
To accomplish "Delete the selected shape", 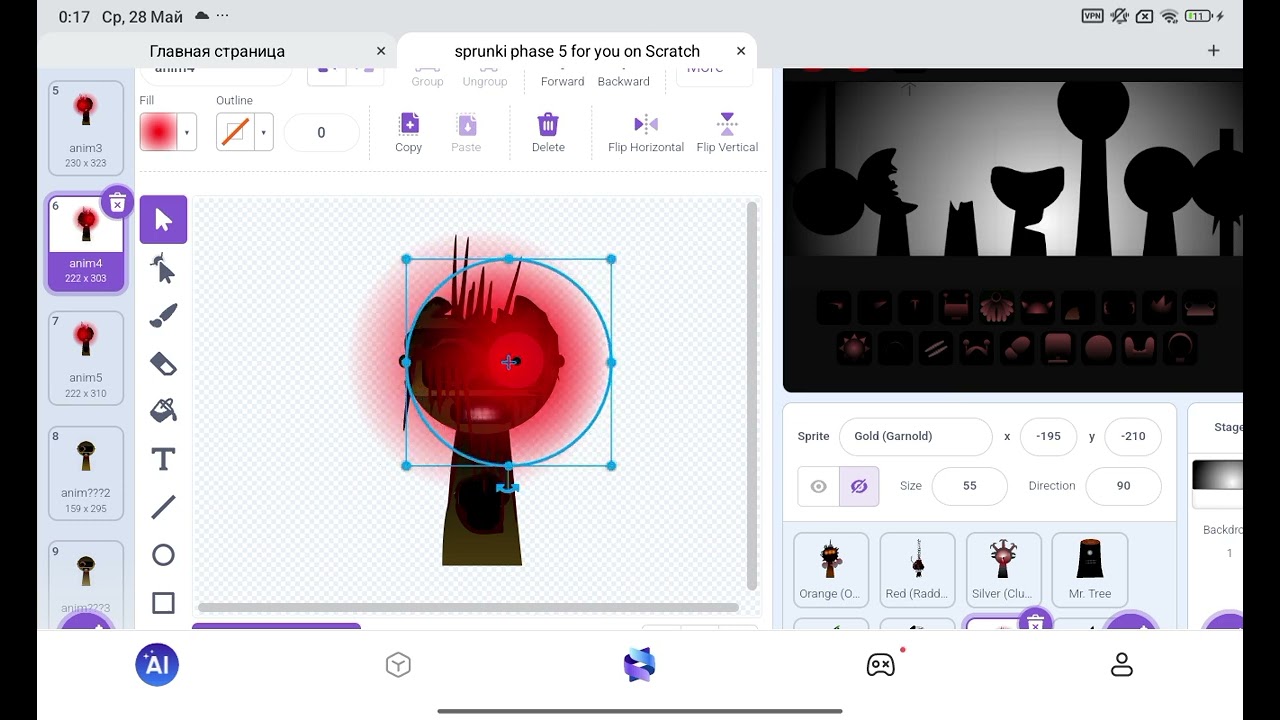I will tap(548, 133).
